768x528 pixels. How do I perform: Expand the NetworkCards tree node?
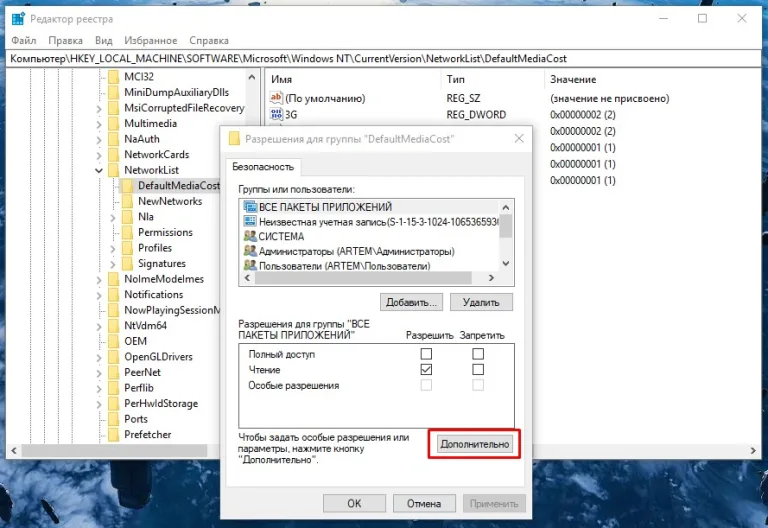pos(99,156)
